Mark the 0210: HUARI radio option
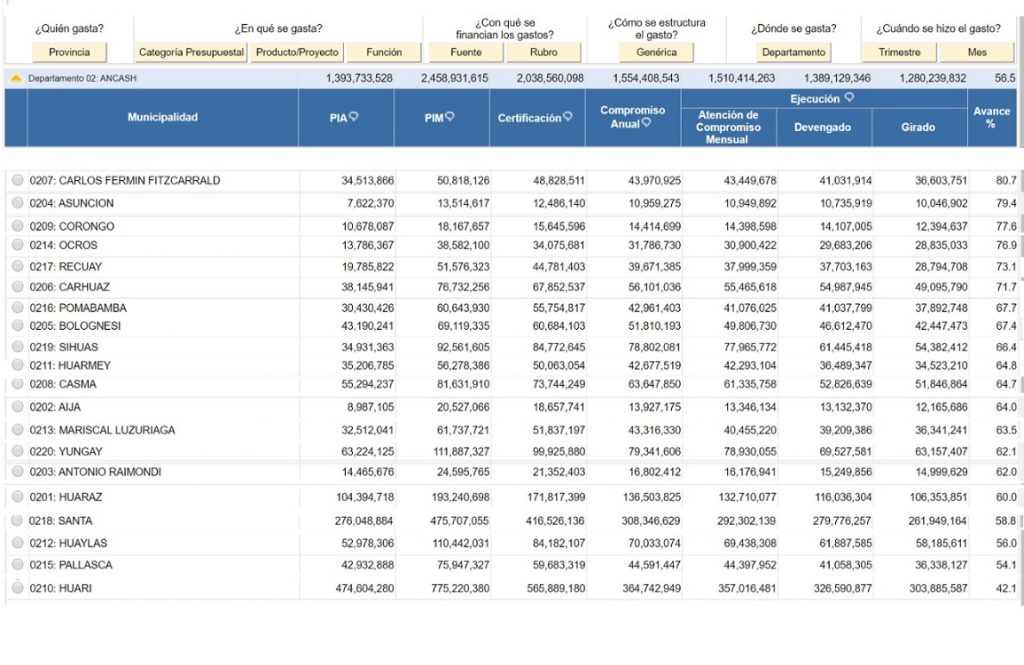 click(17, 588)
